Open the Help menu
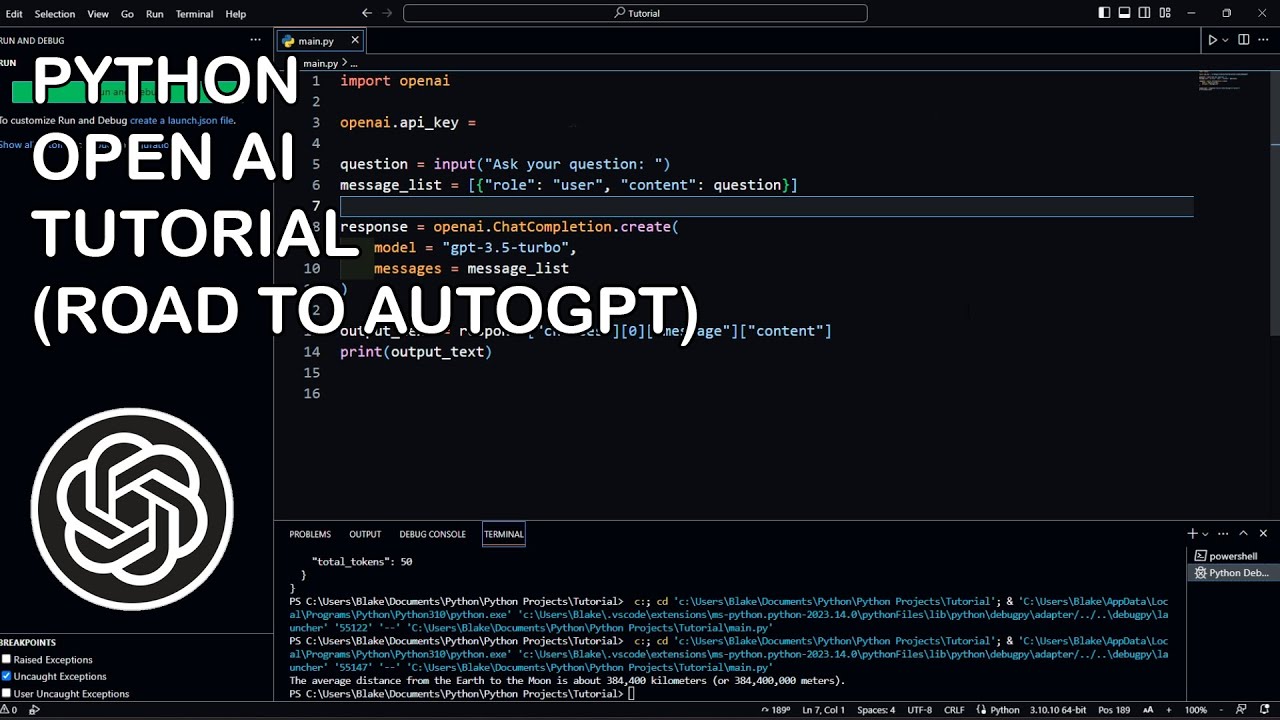This screenshot has width=1280, height=720. [235, 14]
